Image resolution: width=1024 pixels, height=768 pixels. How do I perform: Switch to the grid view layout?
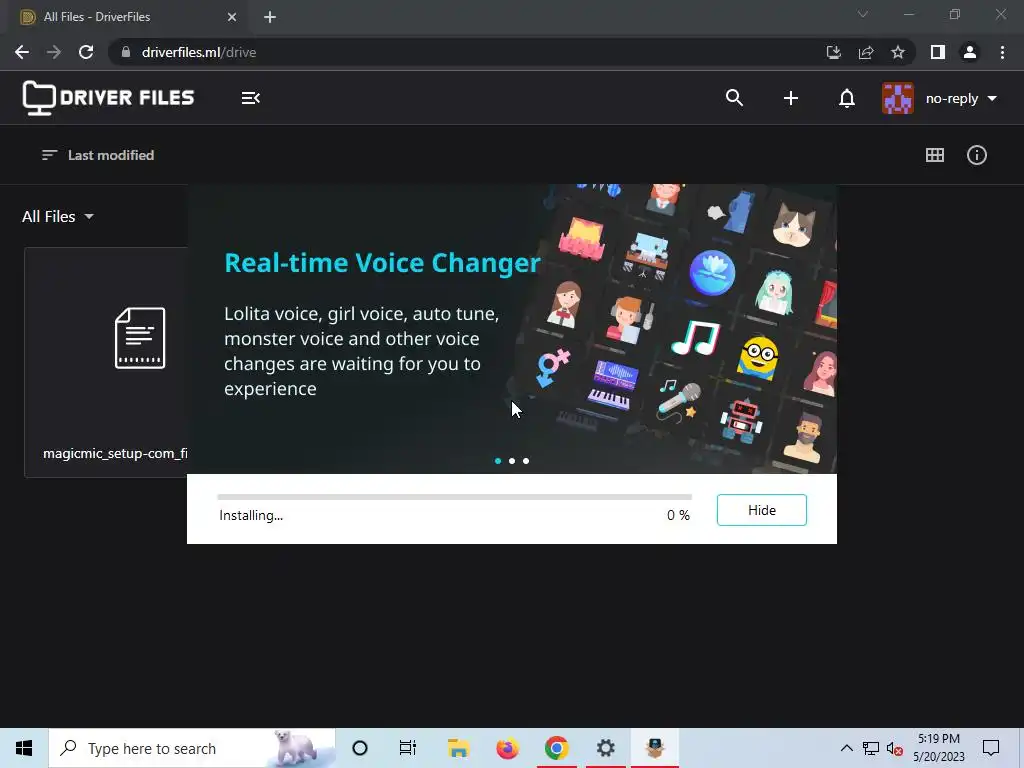935,155
